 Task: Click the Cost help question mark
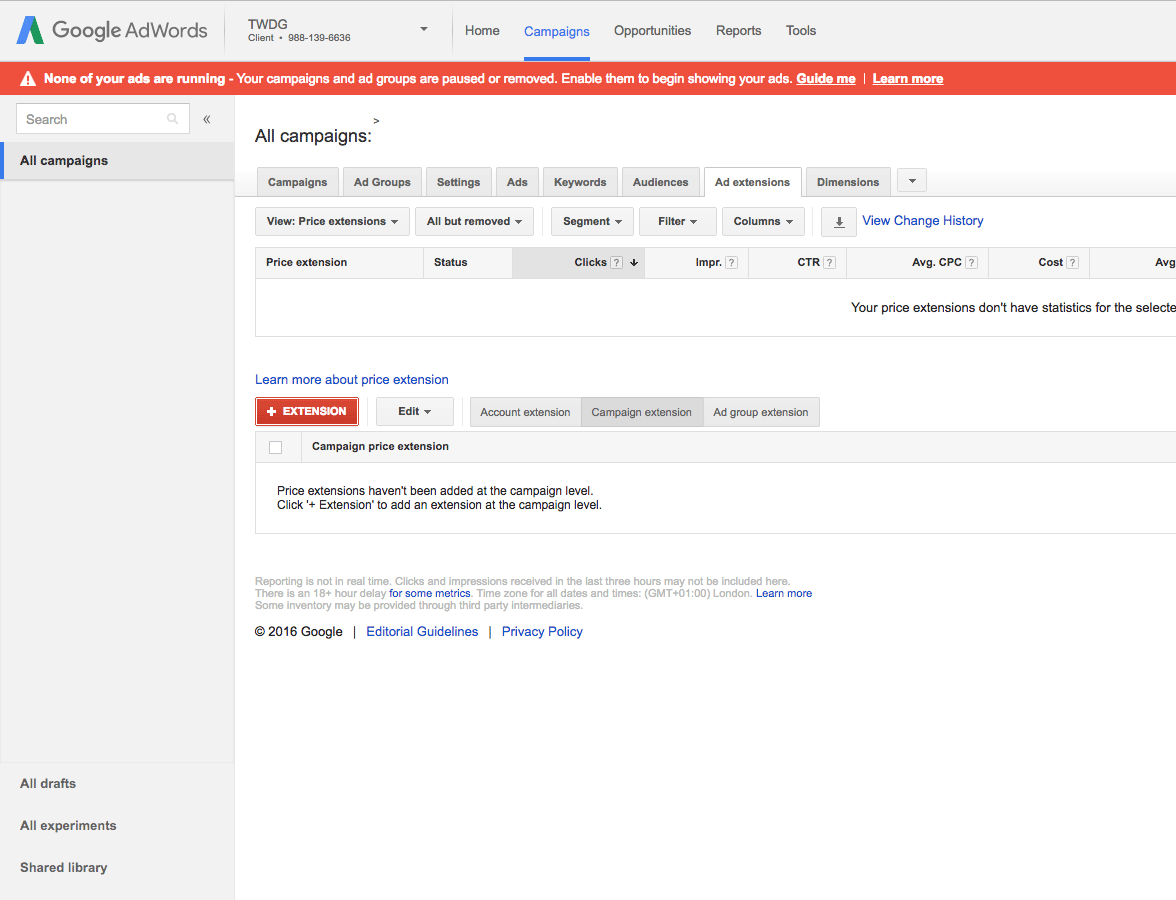pyautogui.click(x=1072, y=262)
